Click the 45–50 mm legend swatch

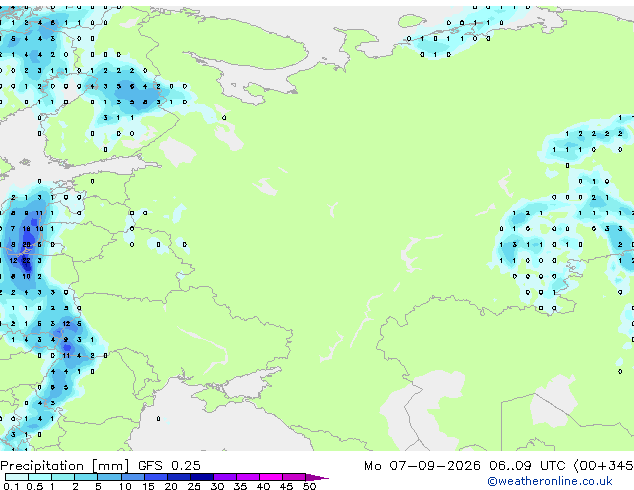pos(294,477)
